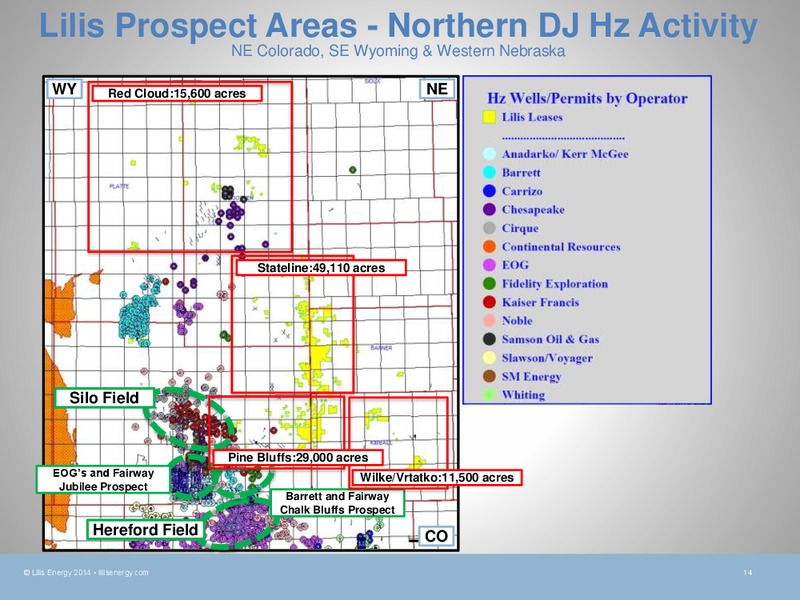Click the blue Carrizo legend circle
Screen dimensions: 800x600
click(x=489, y=191)
